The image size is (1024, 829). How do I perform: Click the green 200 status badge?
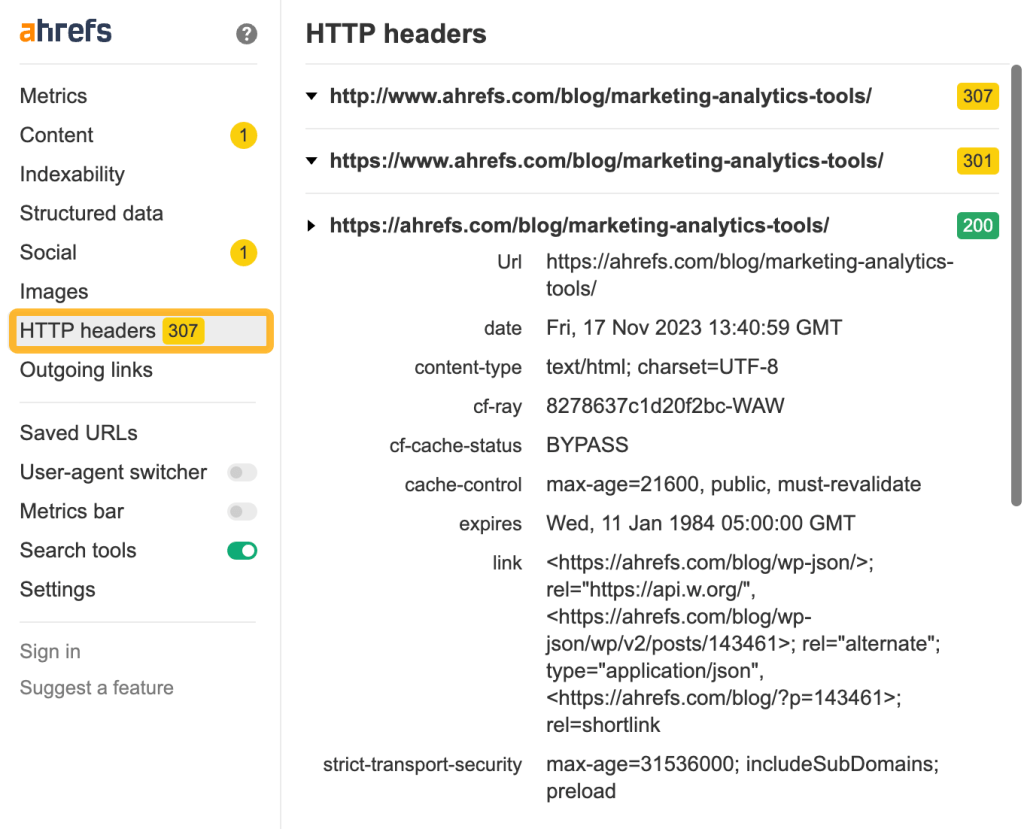(x=977, y=225)
